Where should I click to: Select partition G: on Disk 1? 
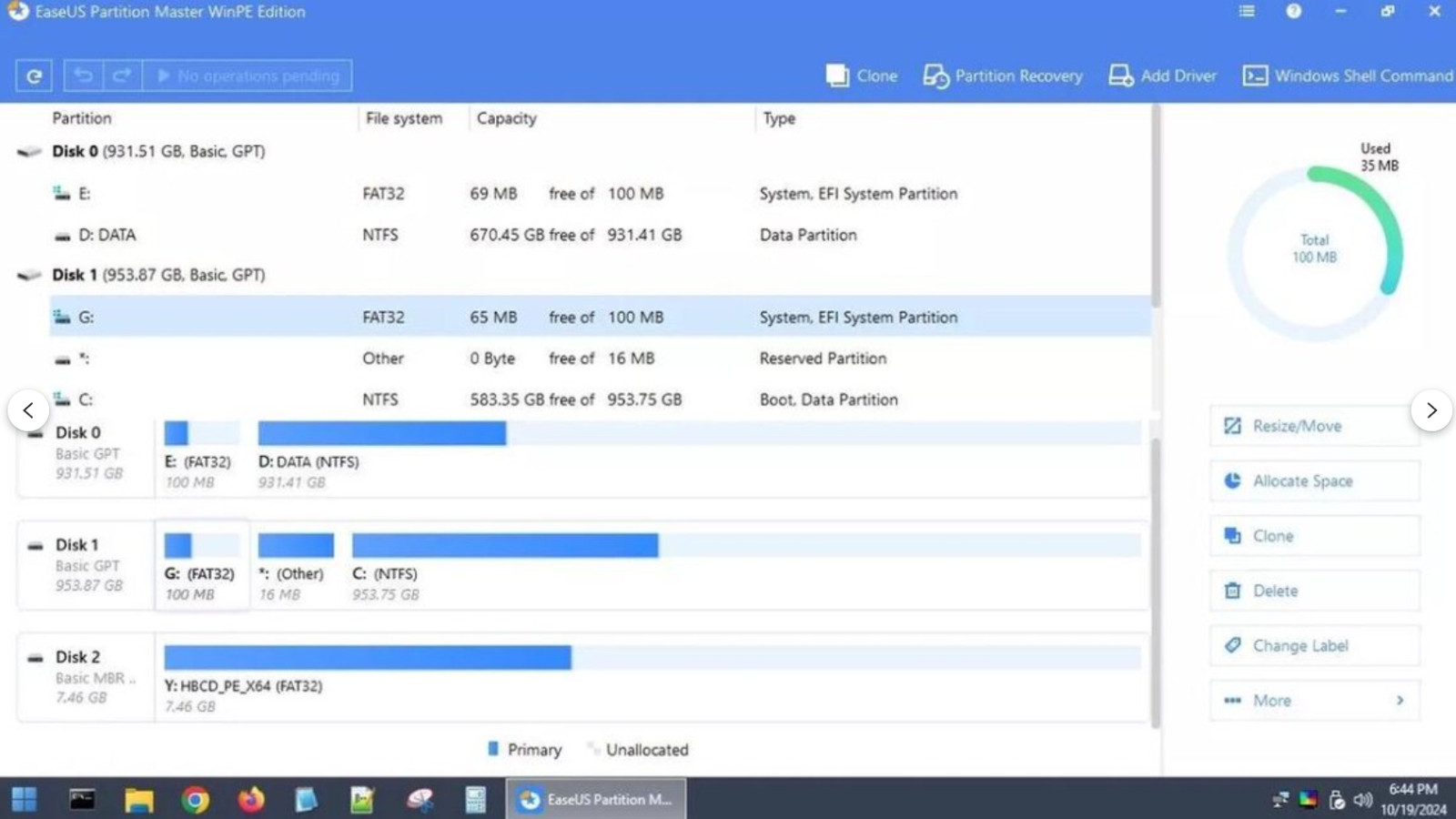201,564
